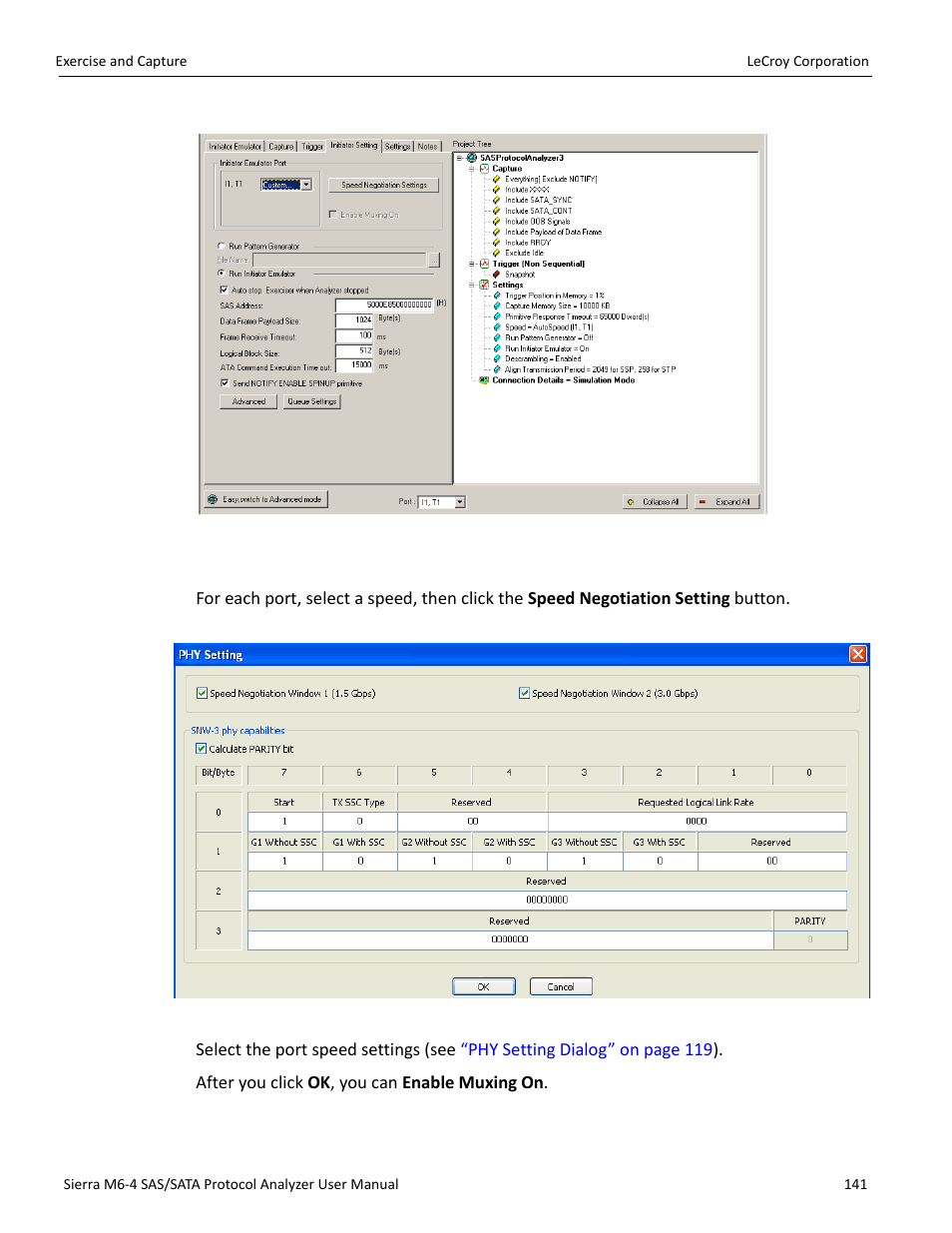The image size is (952, 1233).
Task: Click the Speed Negotiation Settings button
Action: click(x=384, y=186)
